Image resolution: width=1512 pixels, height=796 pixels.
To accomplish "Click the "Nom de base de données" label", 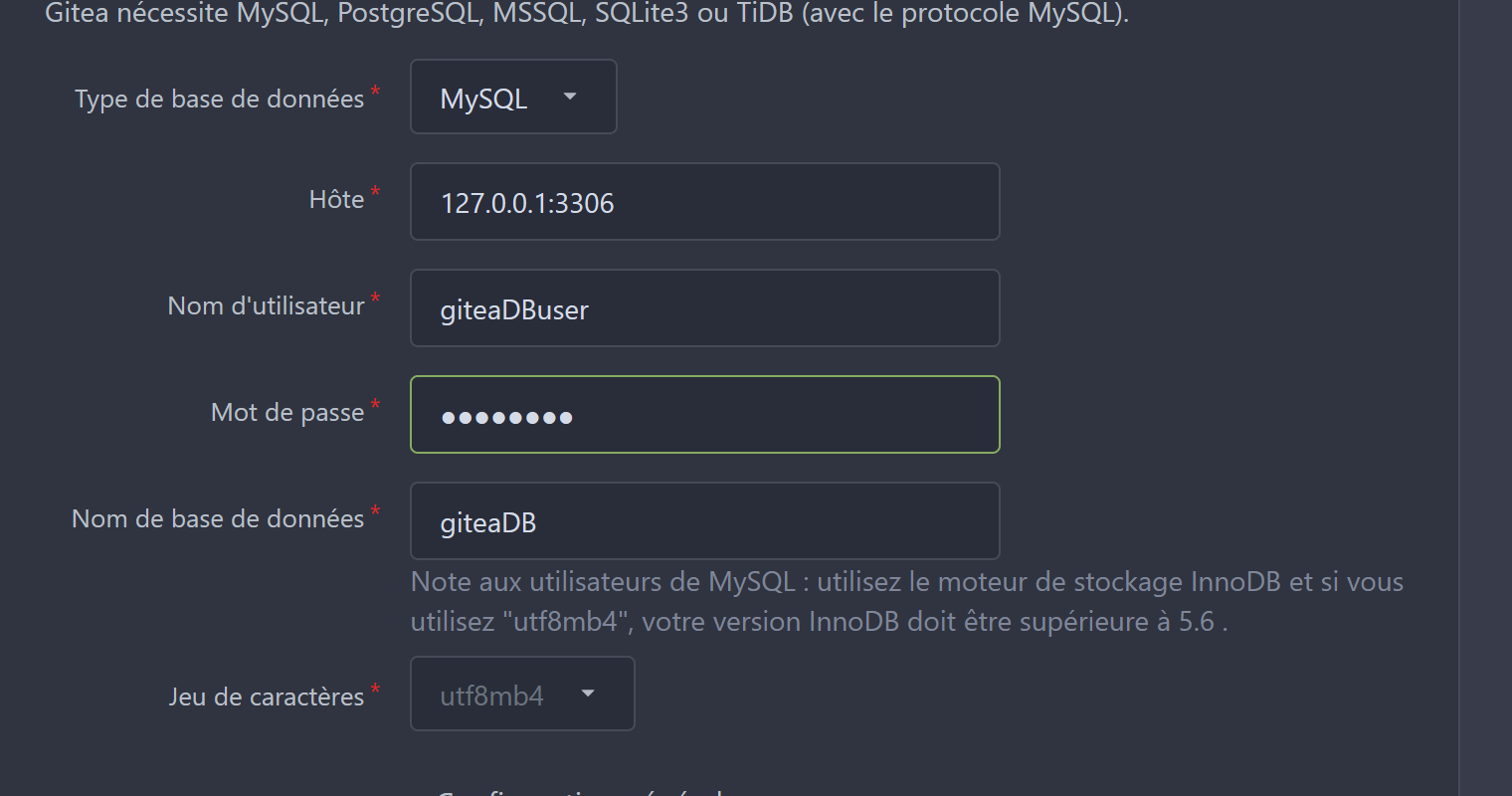I will (218, 519).
